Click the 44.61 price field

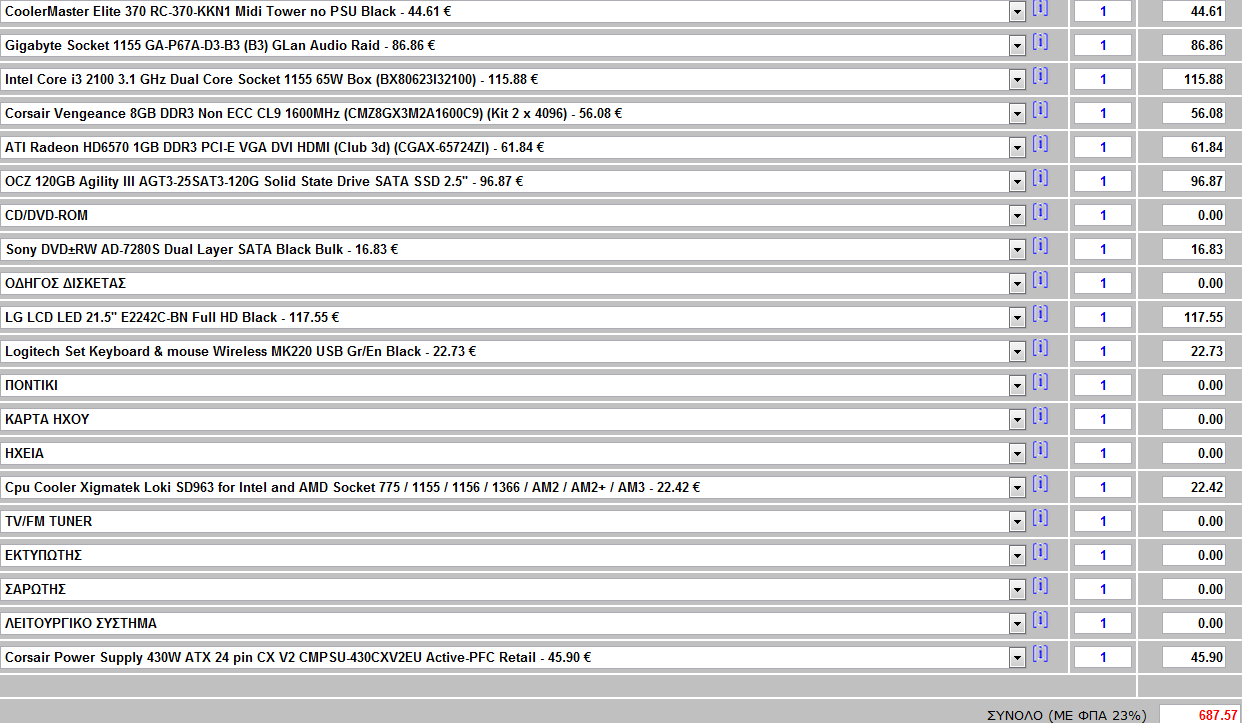pos(1194,12)
